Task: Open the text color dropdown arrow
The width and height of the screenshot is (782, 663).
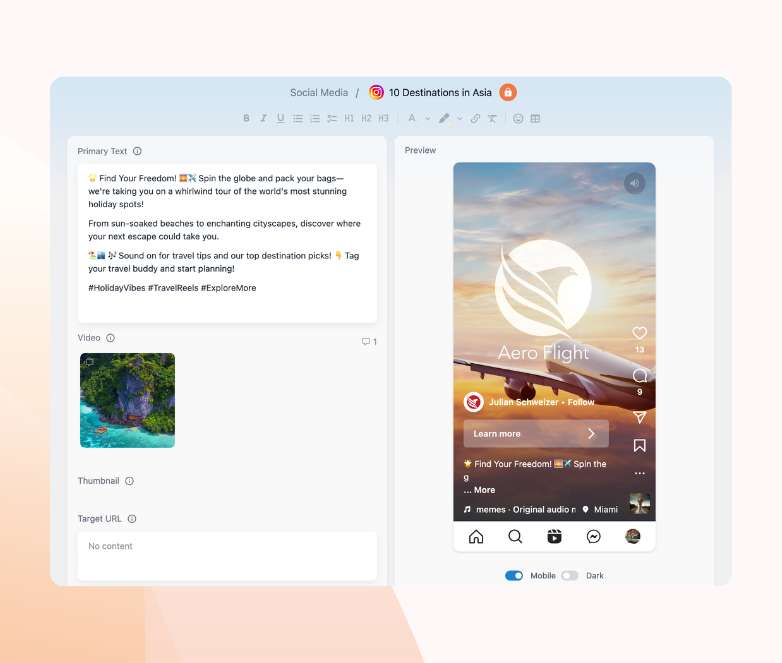Action: 427,119
